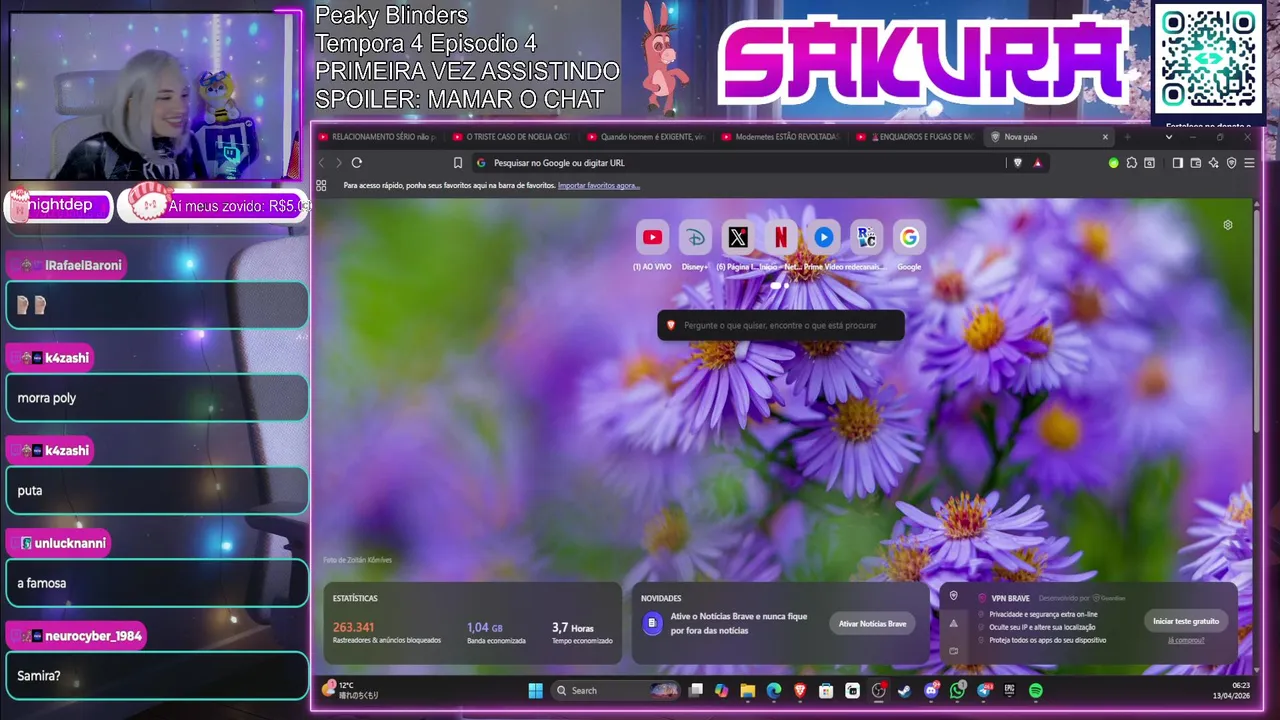1280x720 pixels.
Task: Open Brave Shields lion icon in address bar
Action: click(1018, 163)
